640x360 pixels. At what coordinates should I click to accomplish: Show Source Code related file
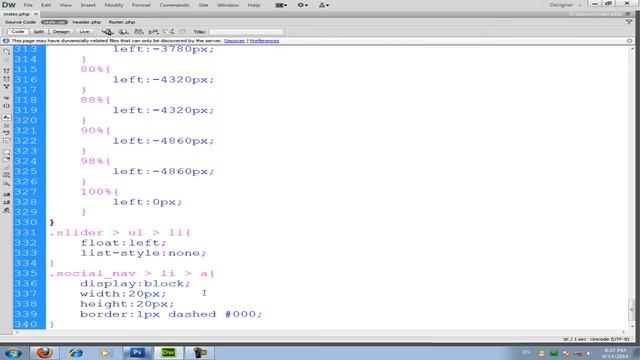coord(20,22)
